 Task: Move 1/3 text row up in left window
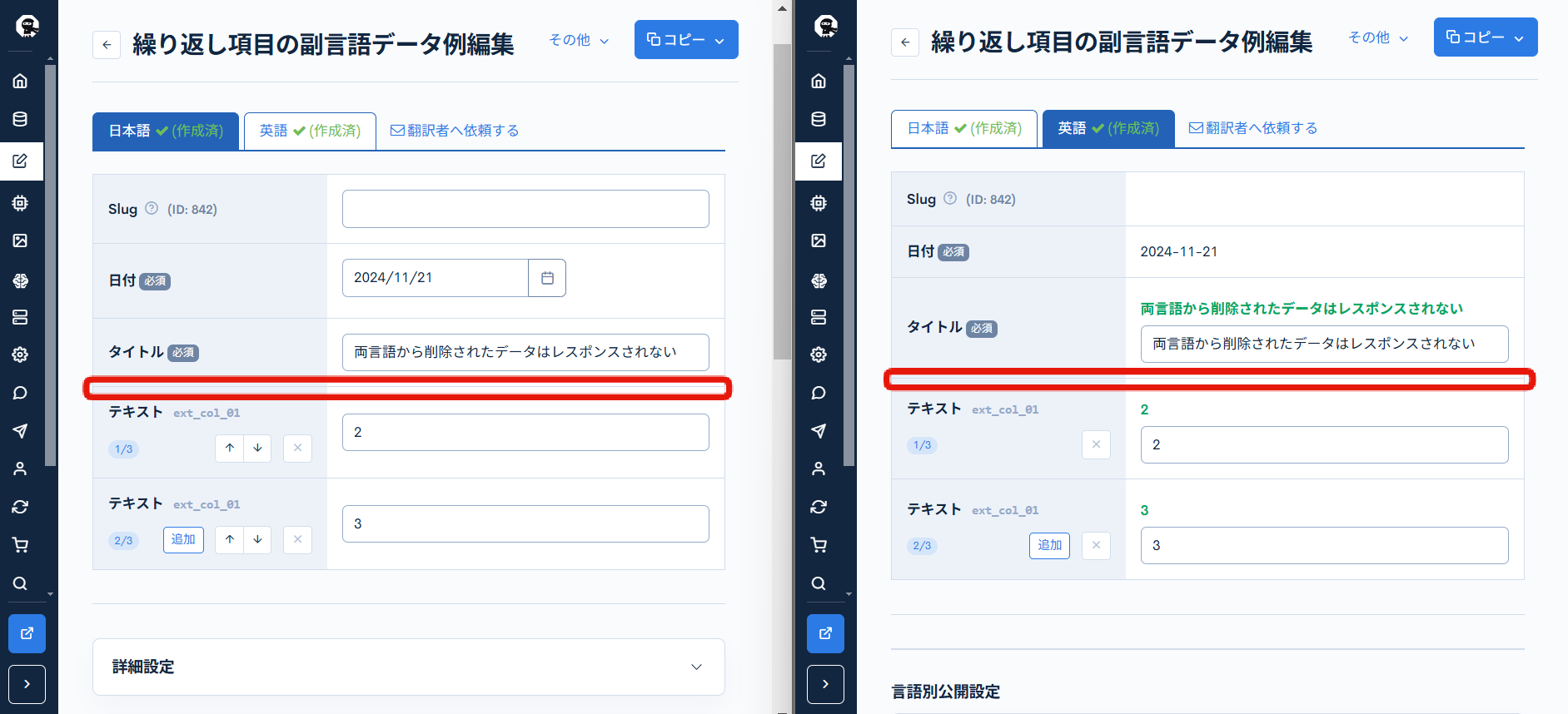click(x=230, y=448)
